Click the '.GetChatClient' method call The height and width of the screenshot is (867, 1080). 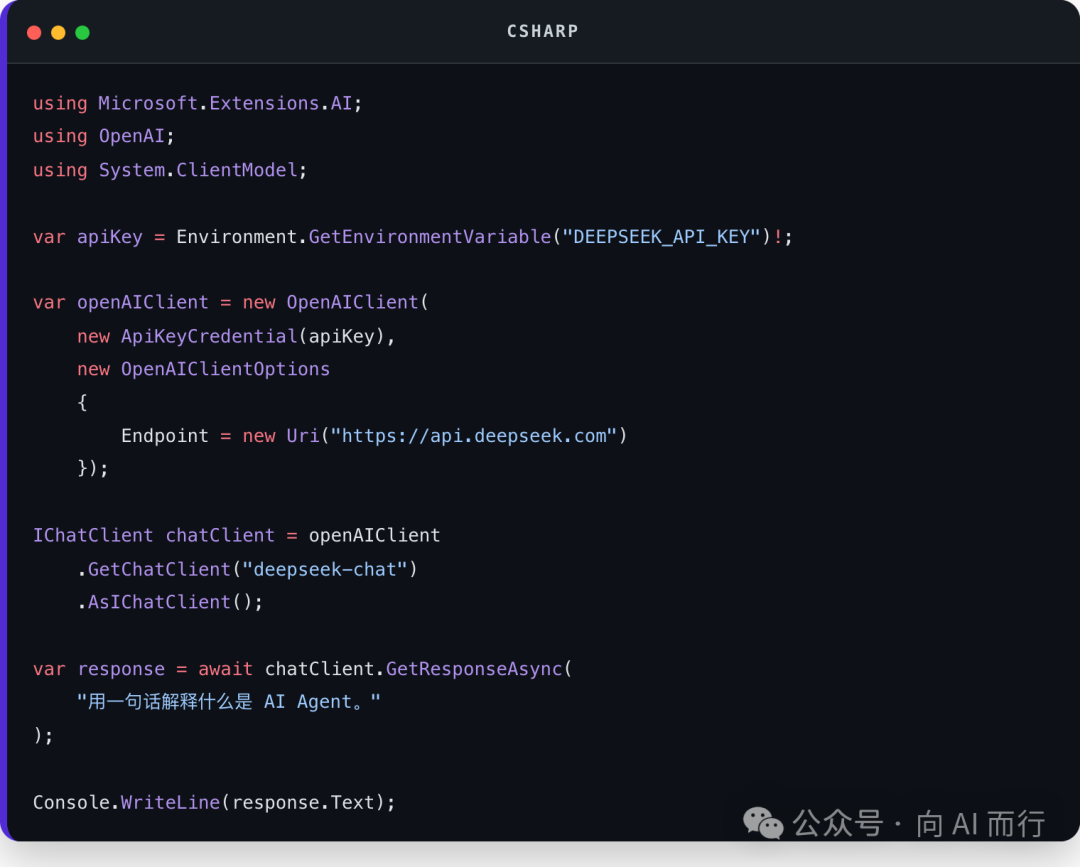pyautogui.click(x=154, y=570)
